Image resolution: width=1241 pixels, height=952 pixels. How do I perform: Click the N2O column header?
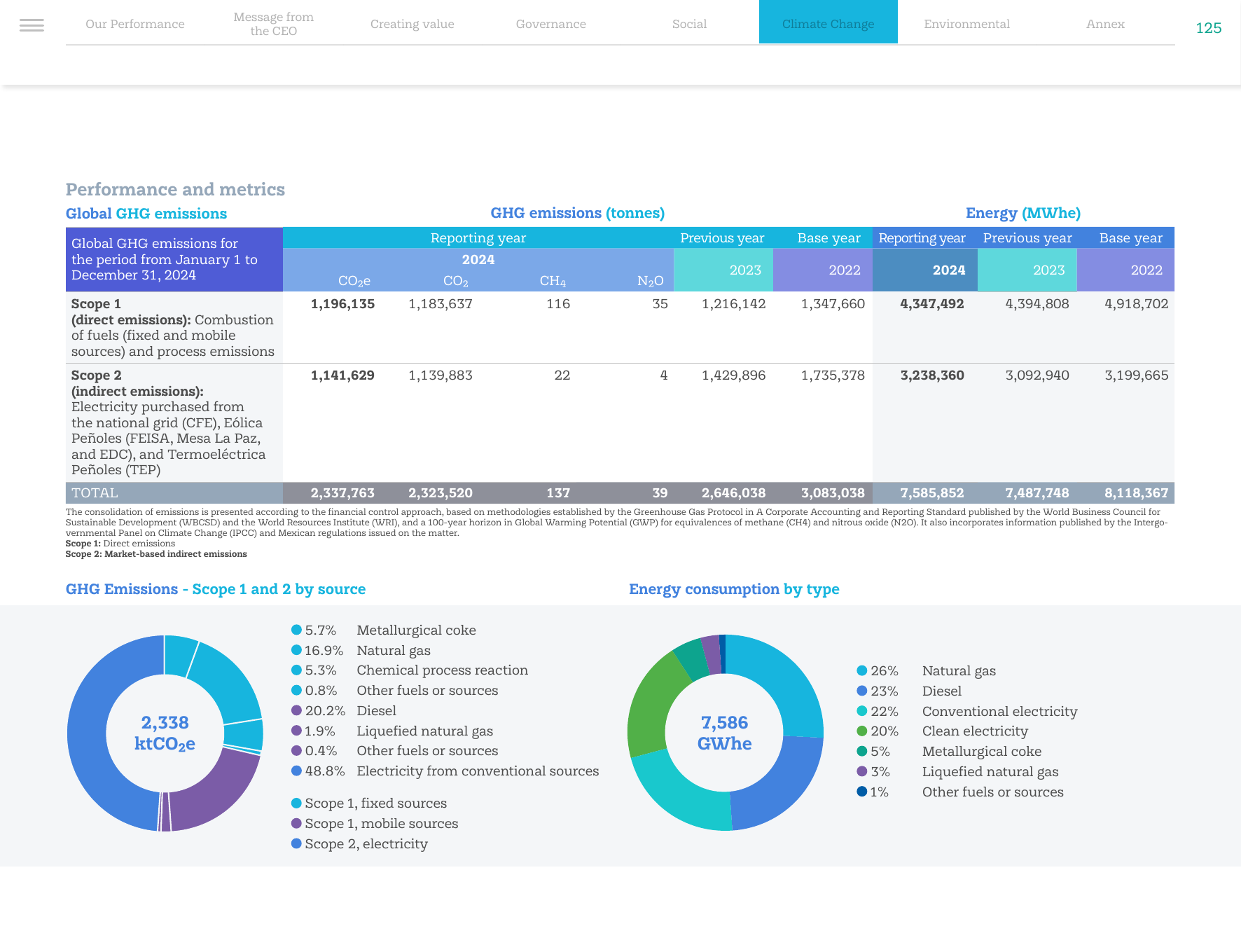click(651, 281)
